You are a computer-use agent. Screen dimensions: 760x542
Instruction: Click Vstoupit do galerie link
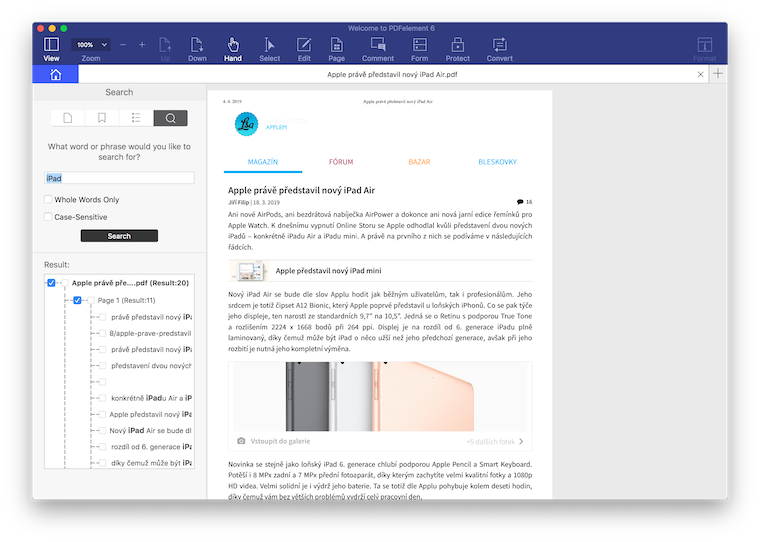pos(280,441)
